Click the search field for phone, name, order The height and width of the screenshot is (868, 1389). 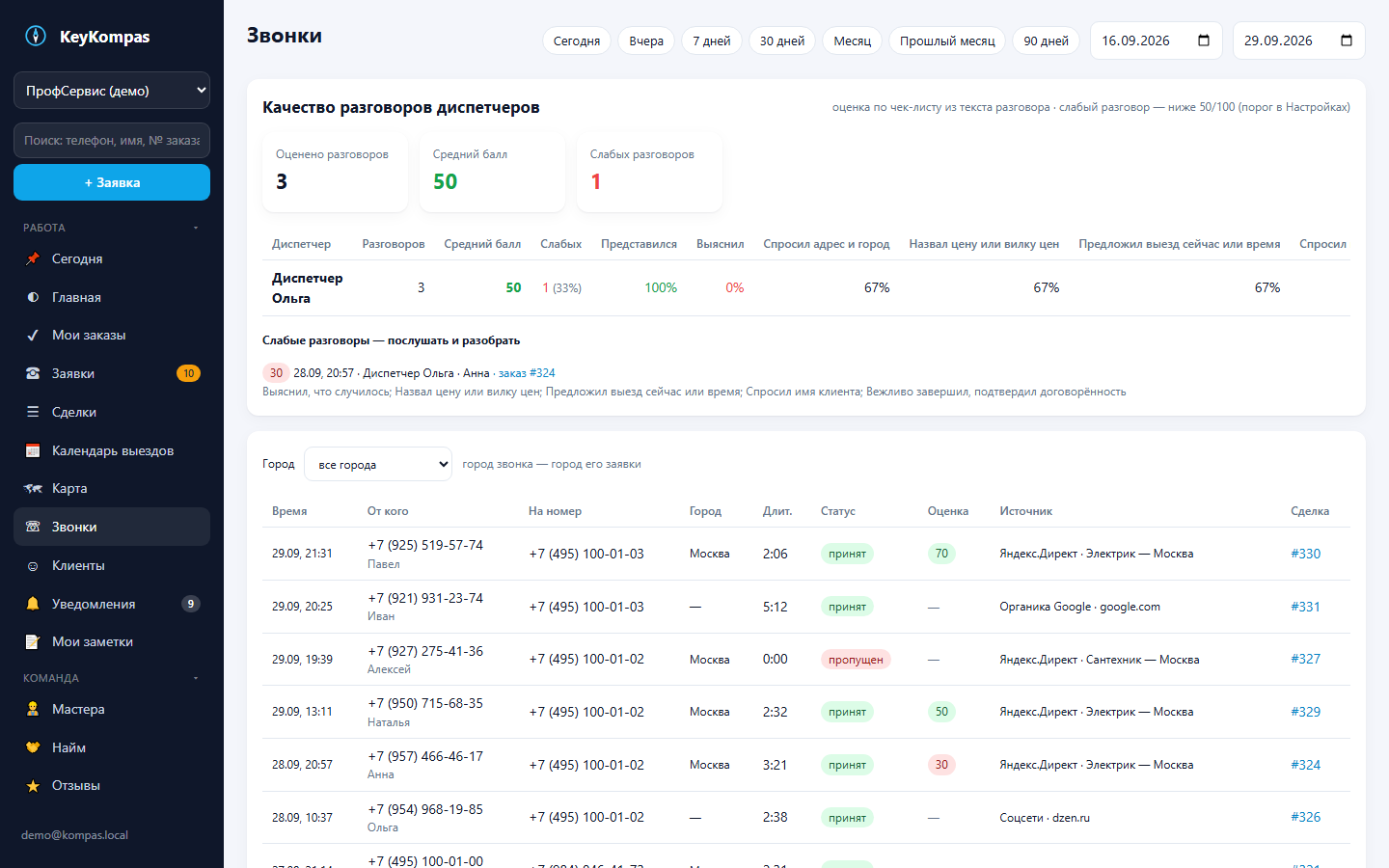pyautogui.click(x=112, y=140)
